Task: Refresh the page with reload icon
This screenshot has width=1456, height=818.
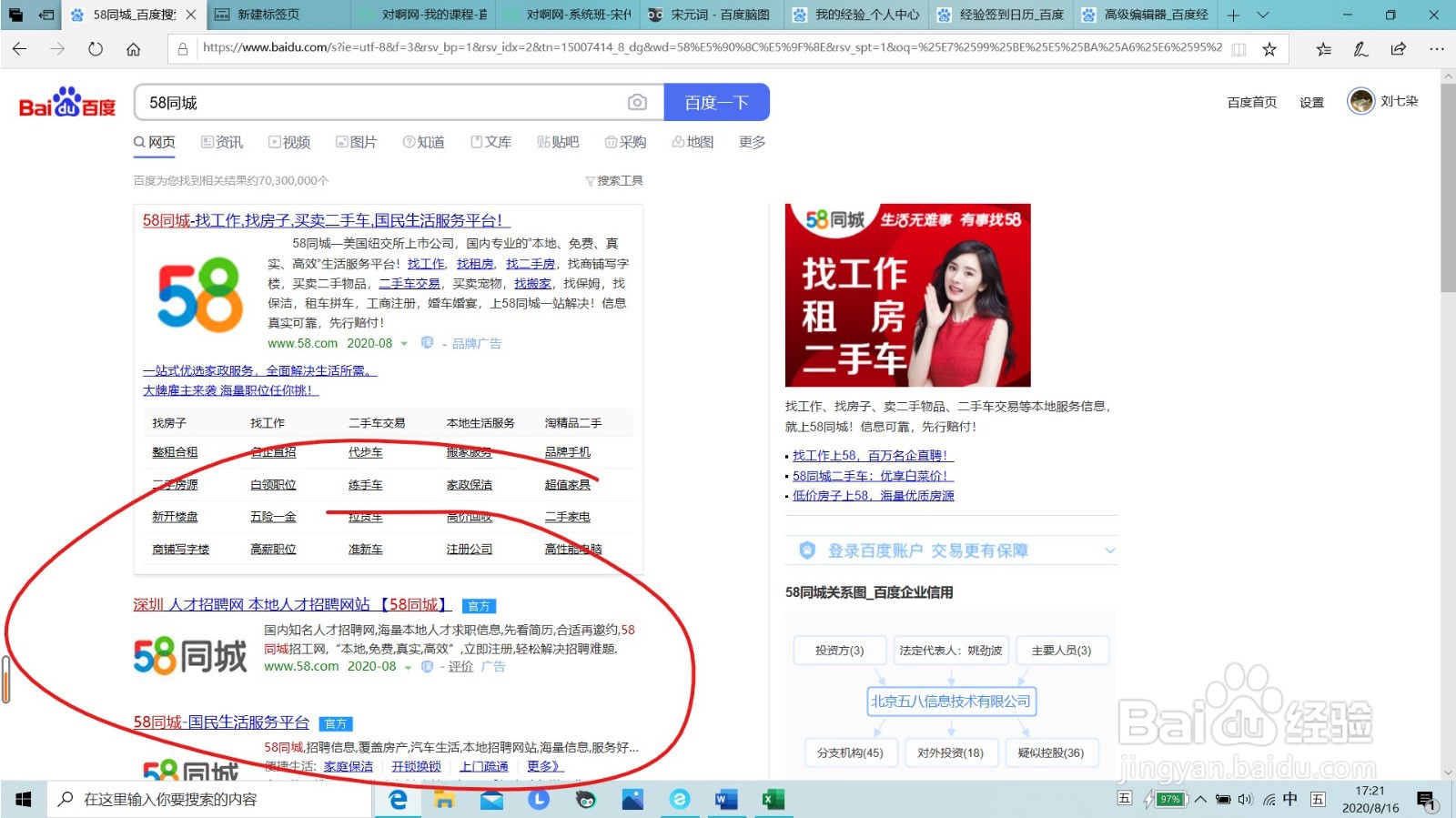Action: [x=96, y=49]
